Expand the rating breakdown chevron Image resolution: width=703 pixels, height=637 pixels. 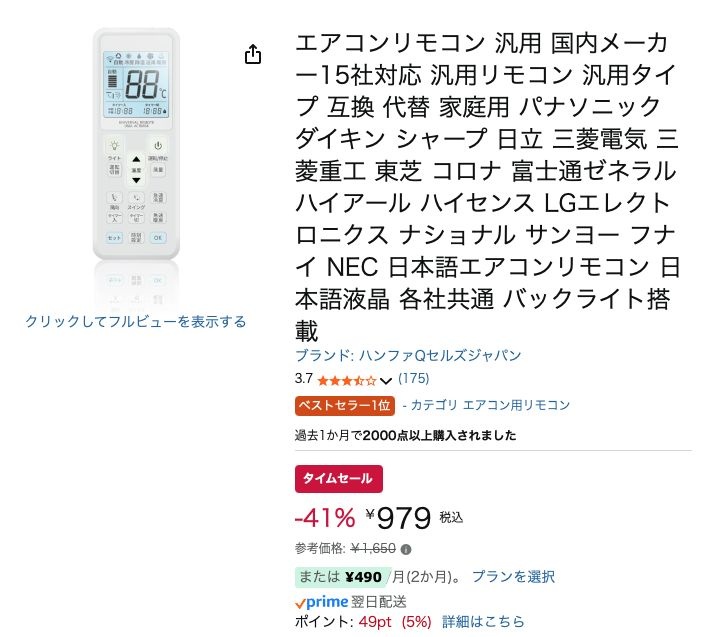[387, 380]
